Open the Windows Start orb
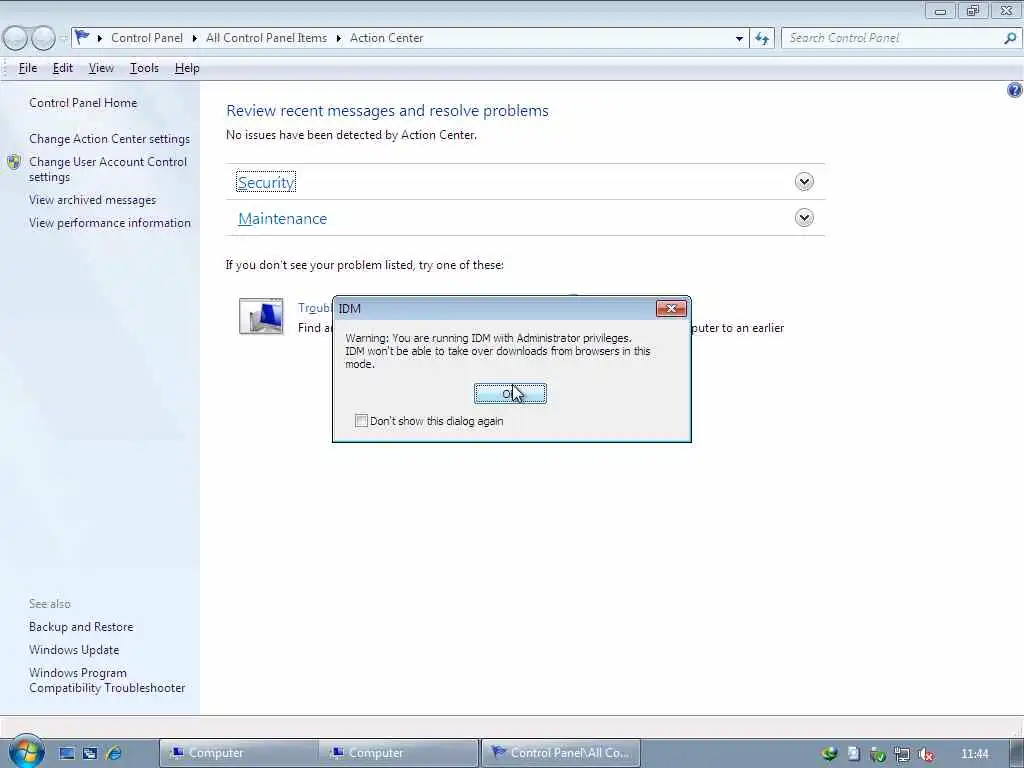1024x768 pixels. [26, 752]
